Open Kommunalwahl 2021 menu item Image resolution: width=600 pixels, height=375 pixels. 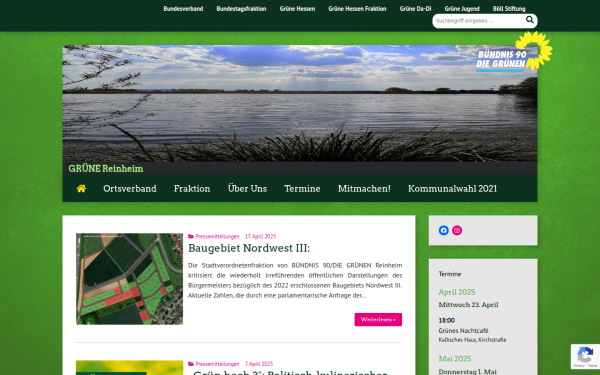point(452,189)
